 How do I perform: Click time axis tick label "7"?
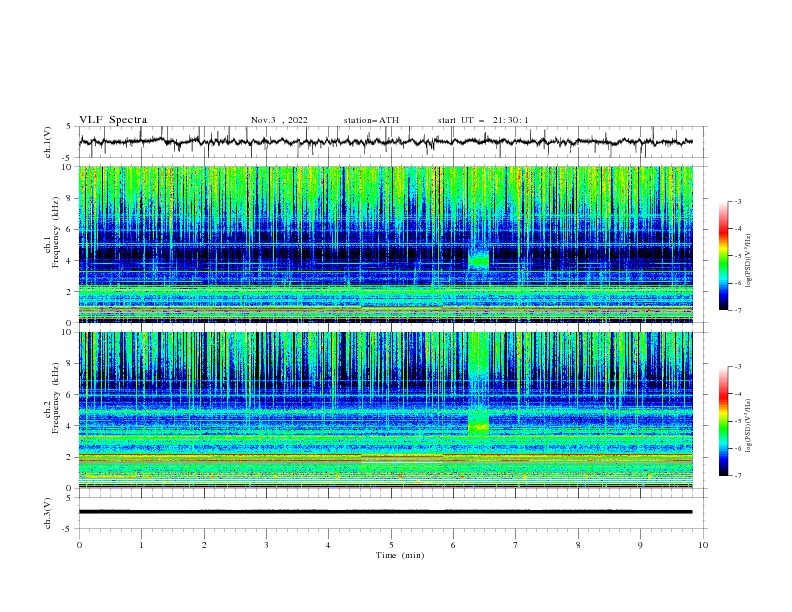[x=516, y=545]
